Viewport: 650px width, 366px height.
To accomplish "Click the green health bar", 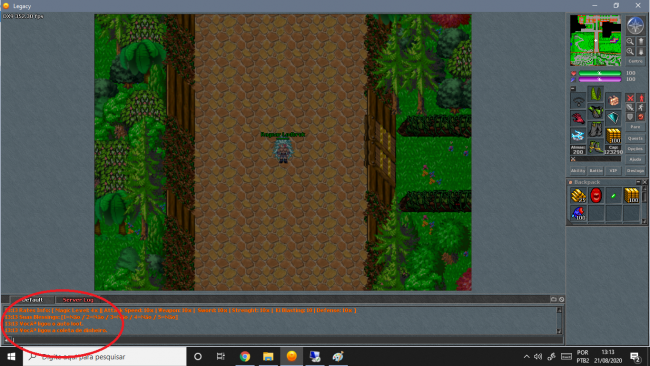I will click(x=599, y=73).
